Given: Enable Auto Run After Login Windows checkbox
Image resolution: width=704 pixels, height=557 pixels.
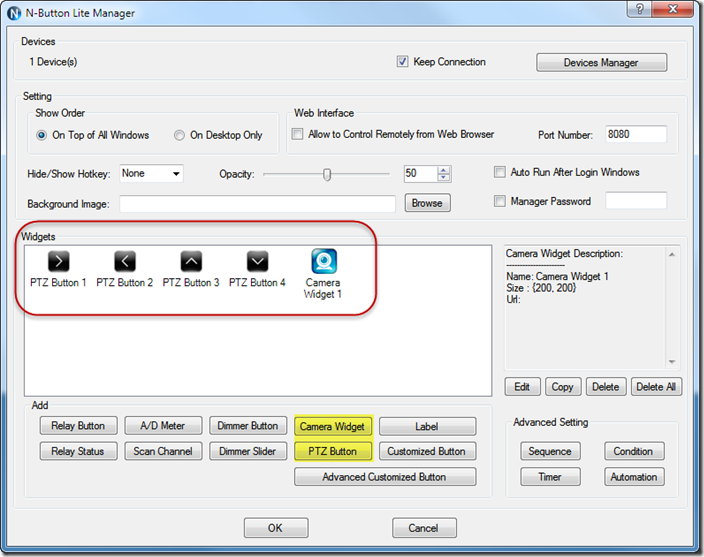Looking at the screenshot, I should coord(500,172).
